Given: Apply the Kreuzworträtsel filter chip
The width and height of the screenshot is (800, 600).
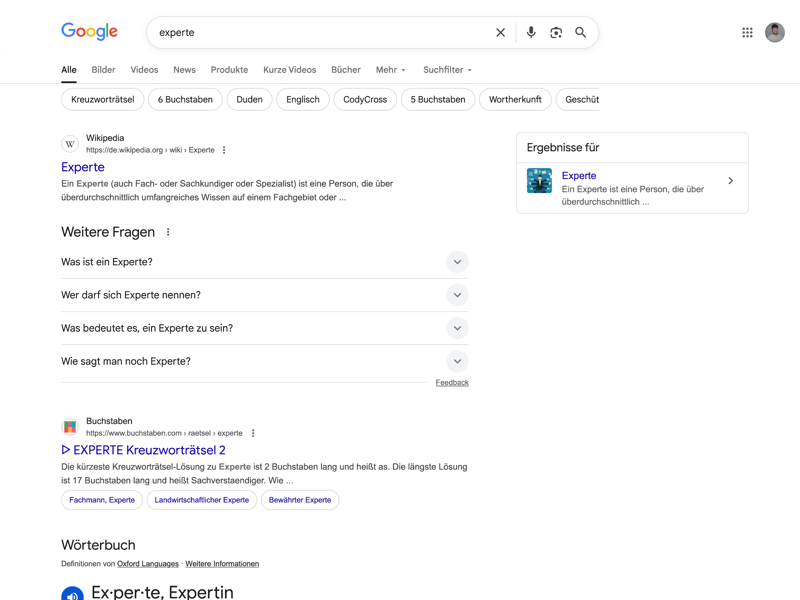Looking at the screenshot, I should 103,99.
